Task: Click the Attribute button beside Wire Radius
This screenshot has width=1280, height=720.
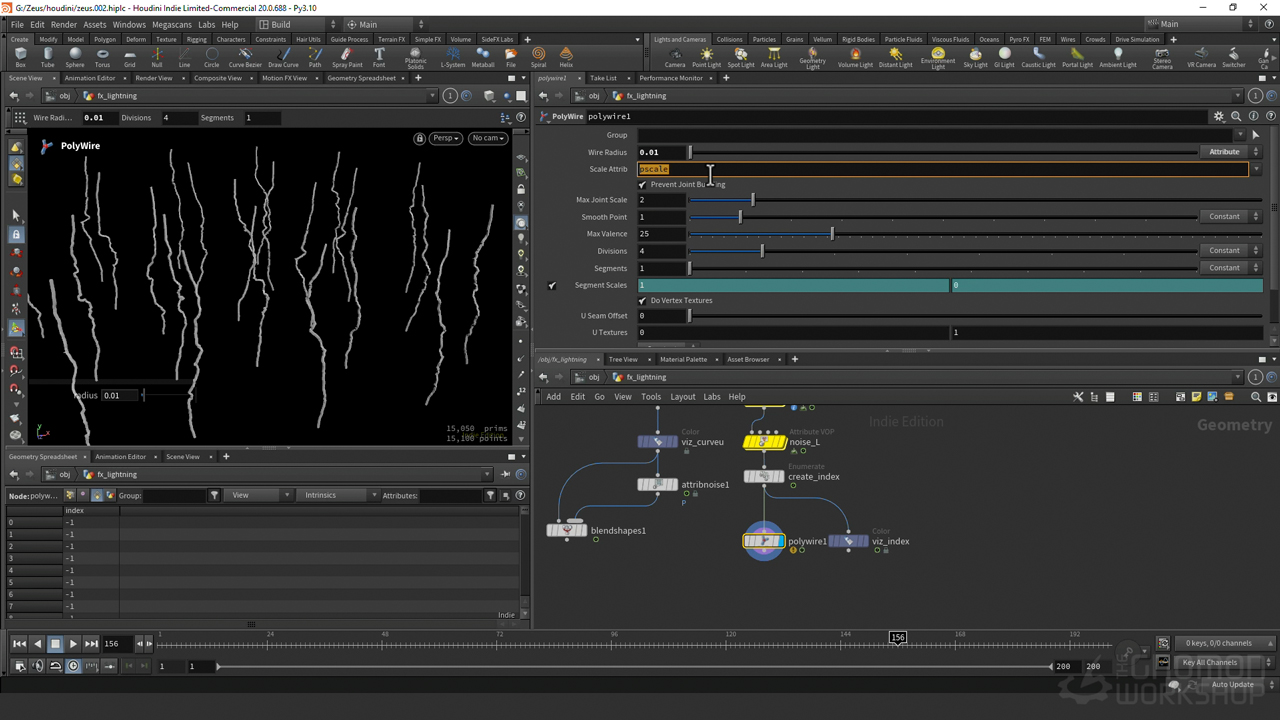Action: click(x=1225, y=152)
